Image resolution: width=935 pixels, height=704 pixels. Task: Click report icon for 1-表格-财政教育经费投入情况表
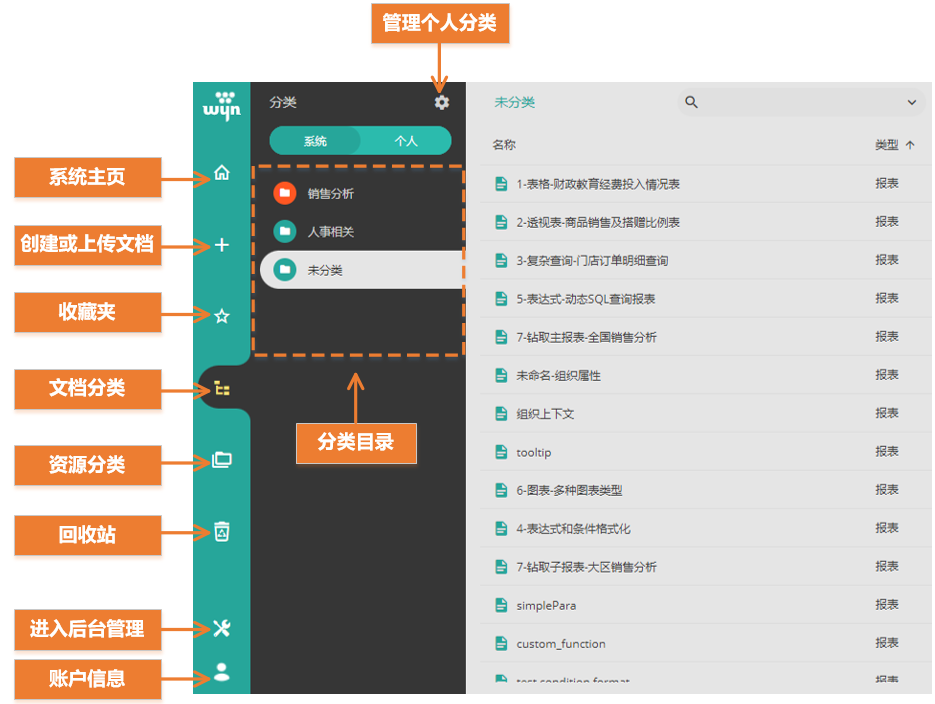pyautogui.click(x=501, y=184)
